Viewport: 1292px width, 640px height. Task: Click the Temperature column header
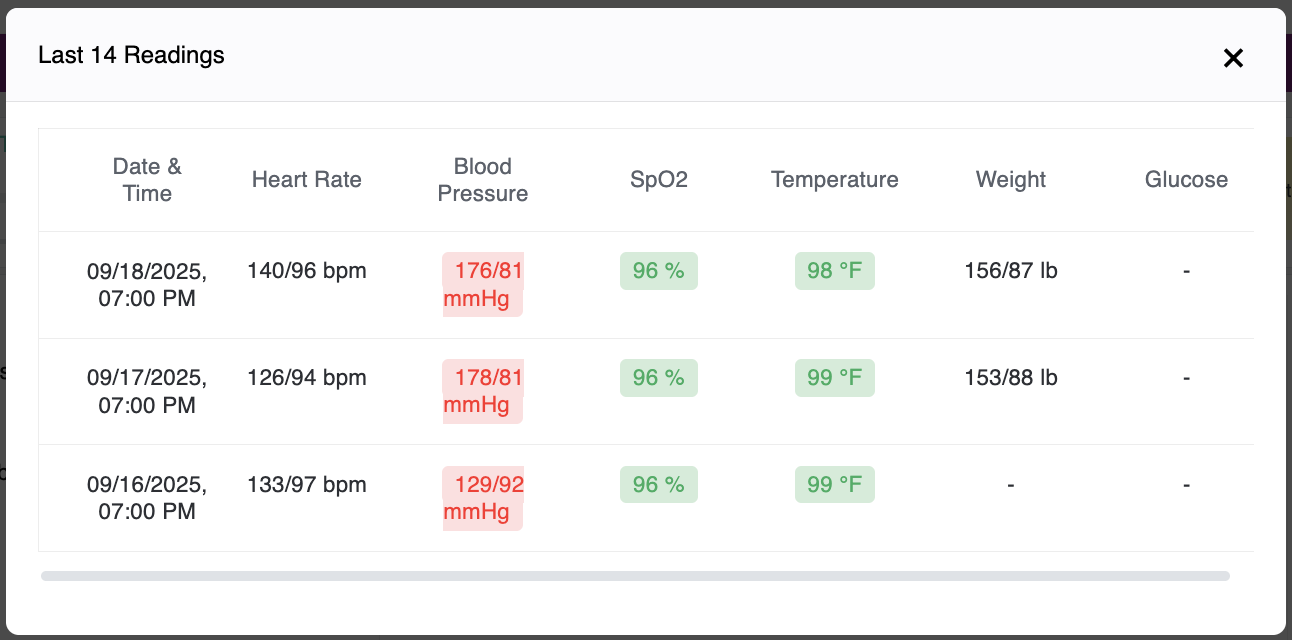[835, 180]
